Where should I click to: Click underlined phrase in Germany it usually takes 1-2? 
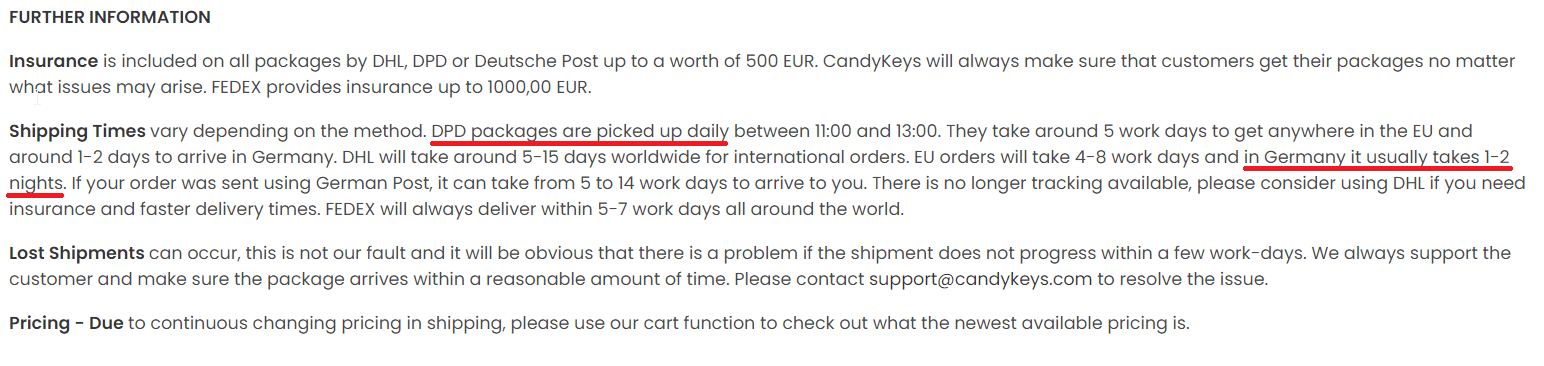click(1377, 157)
